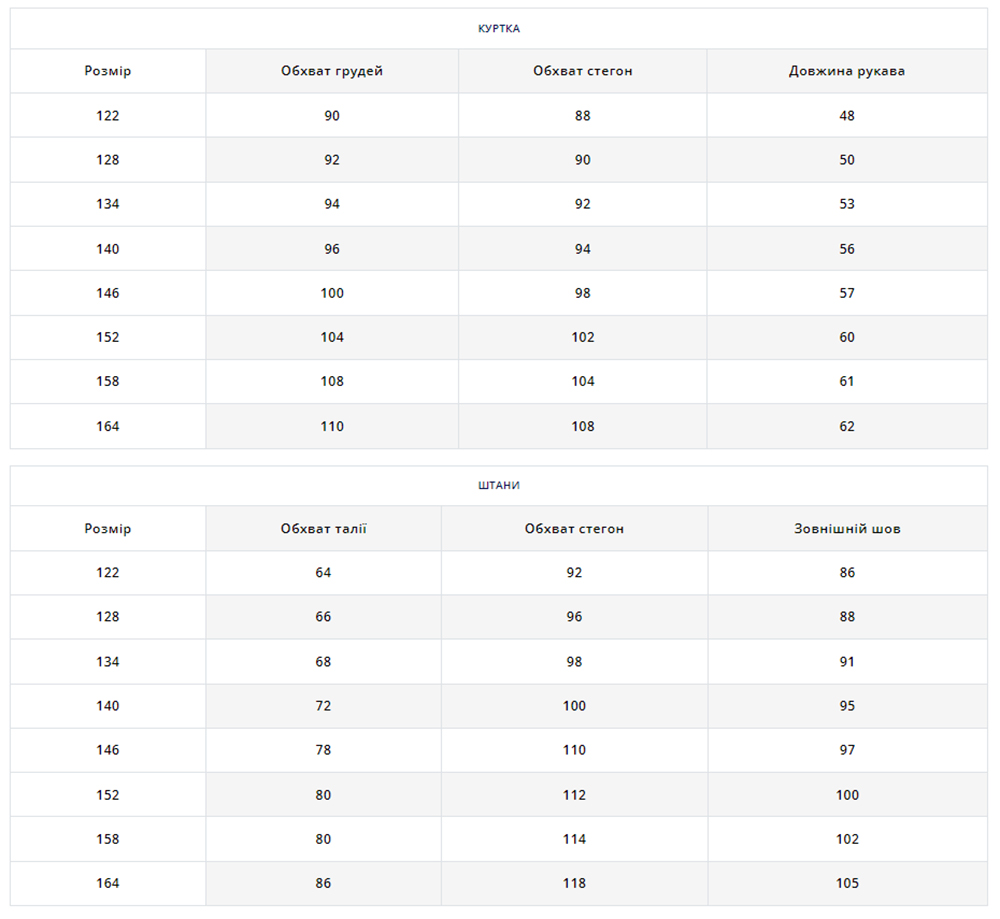Screen dimensions: 1000x919
Task: Select the Довжина рукава column header
Action: tap(847, 71)
